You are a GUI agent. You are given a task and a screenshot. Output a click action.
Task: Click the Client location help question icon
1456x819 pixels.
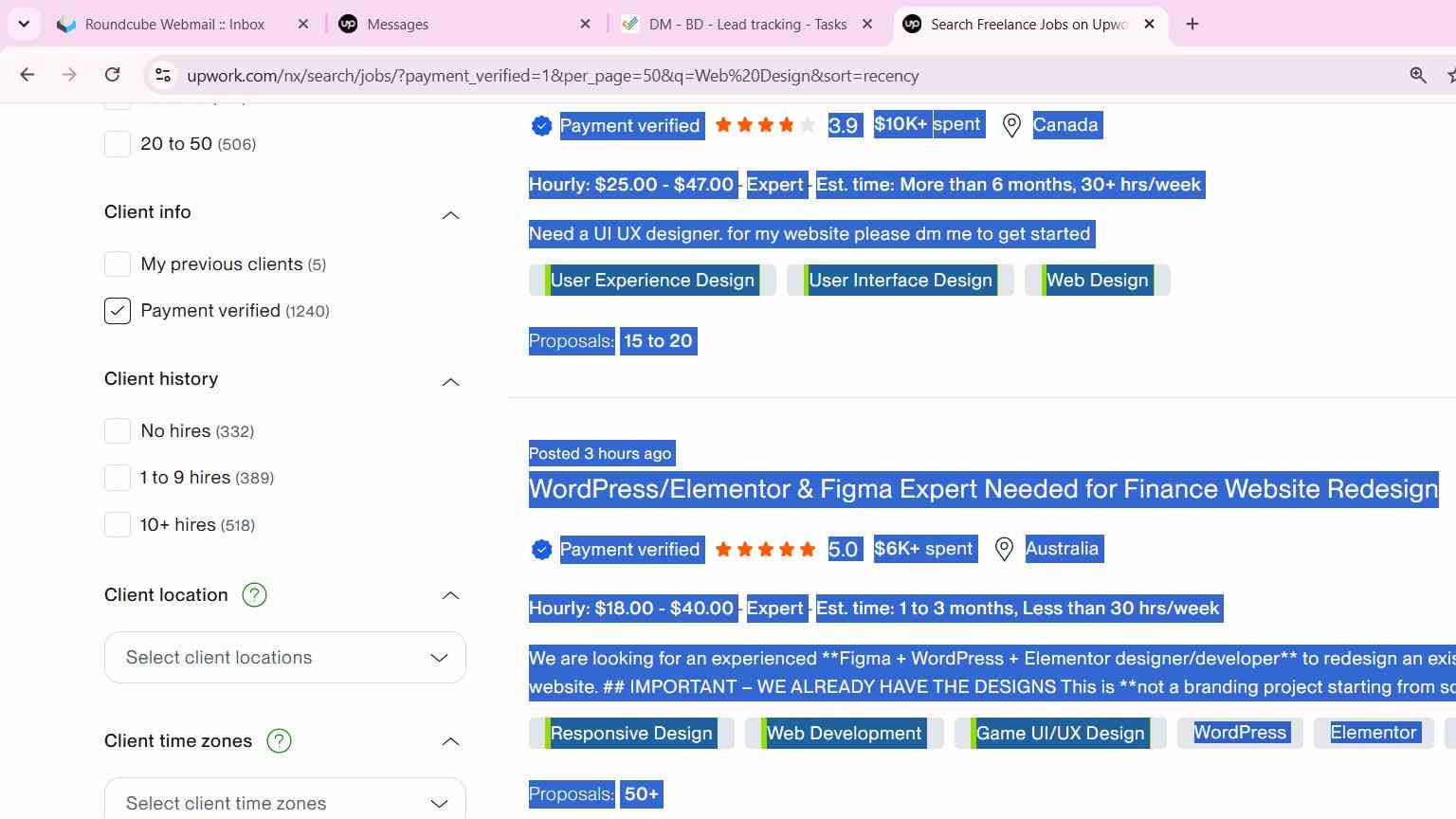click(254, 594)
